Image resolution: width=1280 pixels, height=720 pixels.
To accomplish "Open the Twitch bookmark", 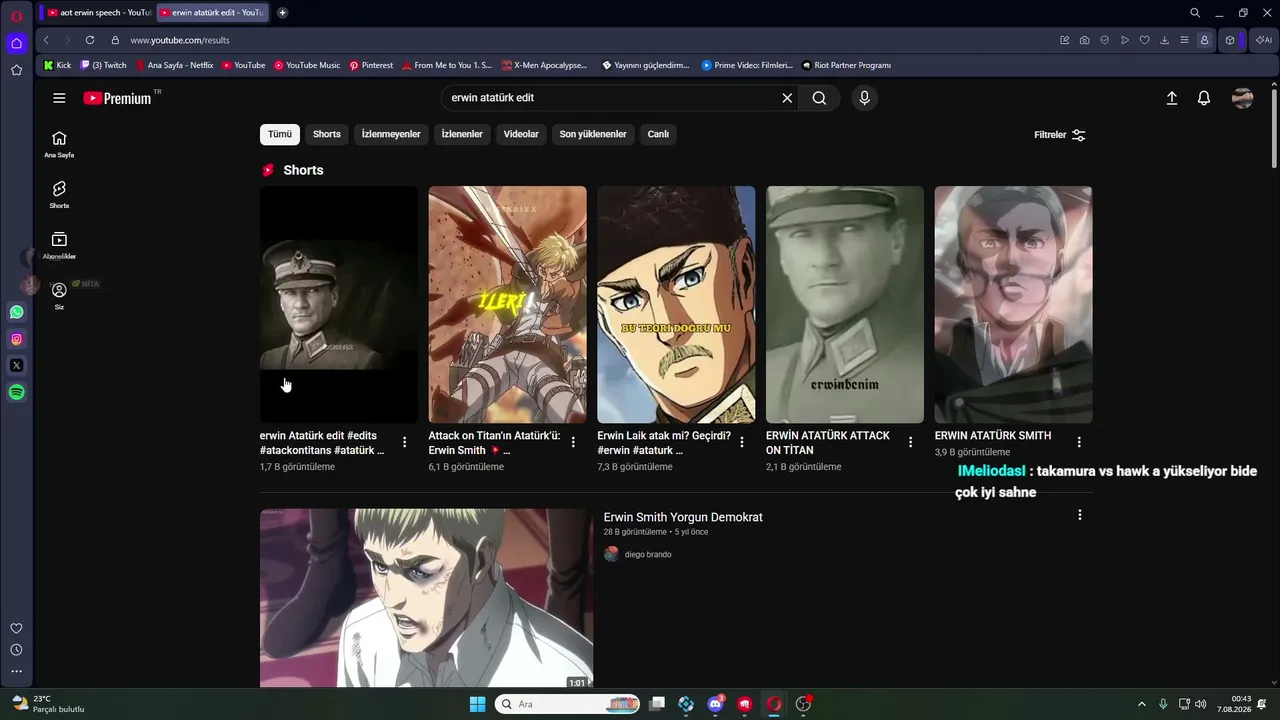I will click(104, 65).
